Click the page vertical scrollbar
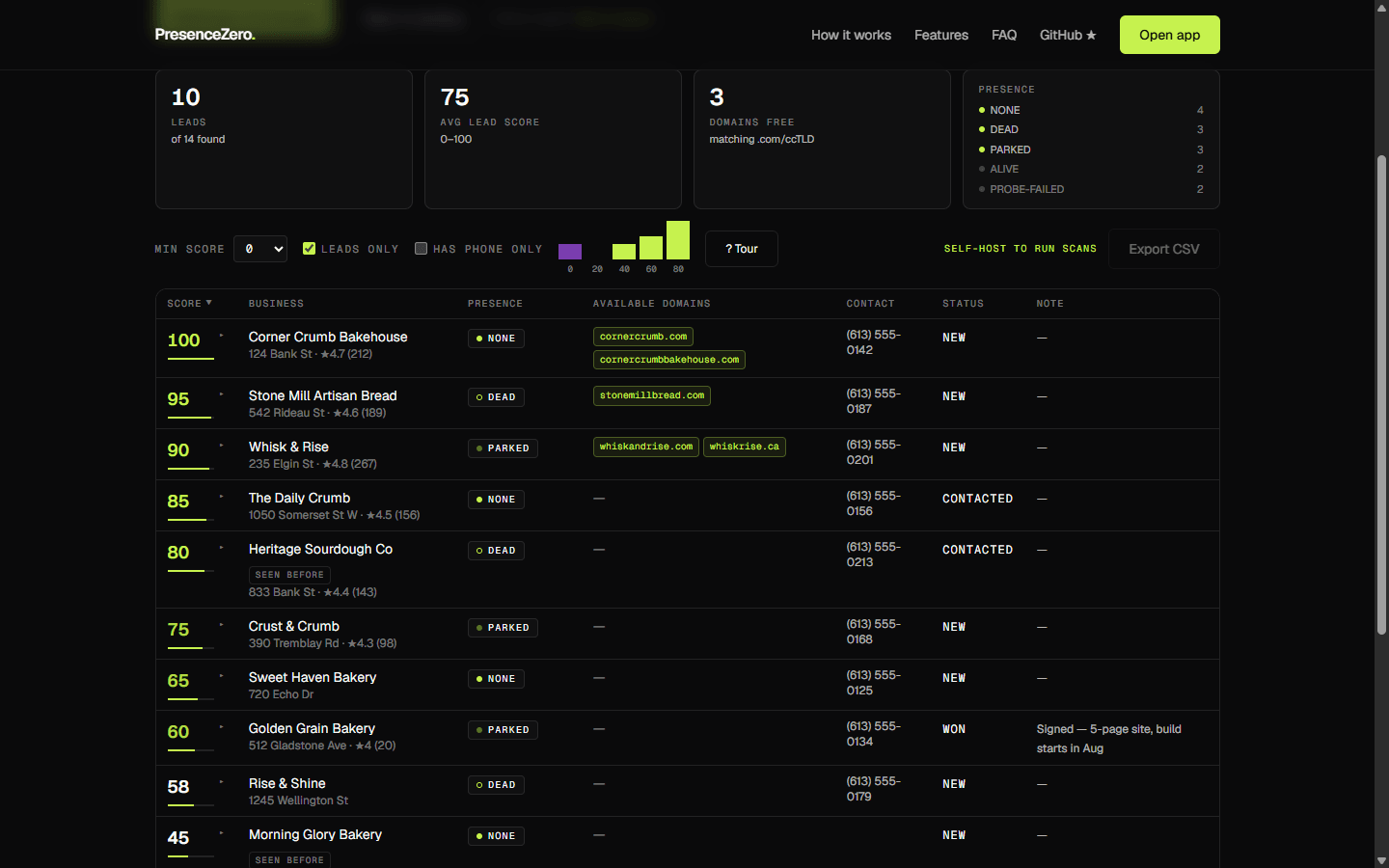Screen dimensions: 1389x868 click(1381, 393)
